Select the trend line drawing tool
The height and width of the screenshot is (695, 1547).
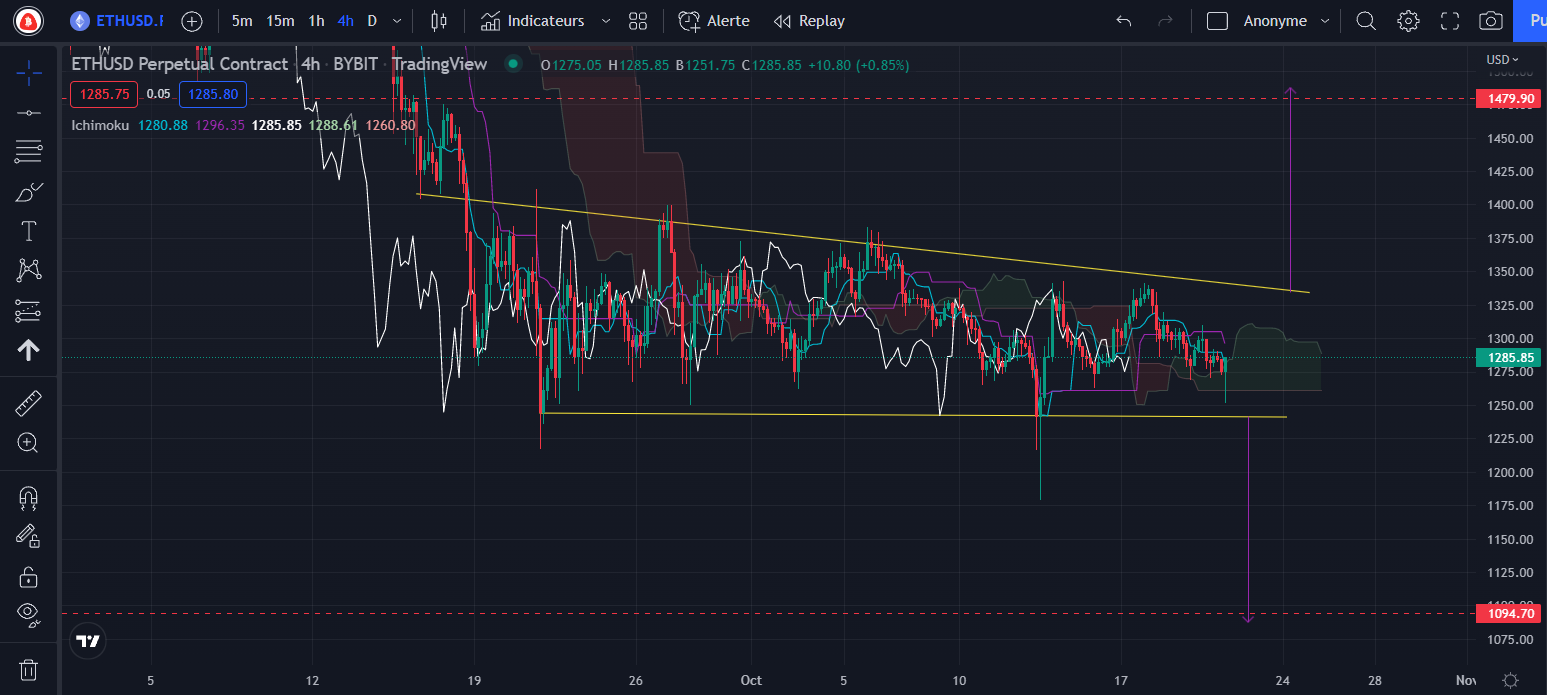click(29, 112)
